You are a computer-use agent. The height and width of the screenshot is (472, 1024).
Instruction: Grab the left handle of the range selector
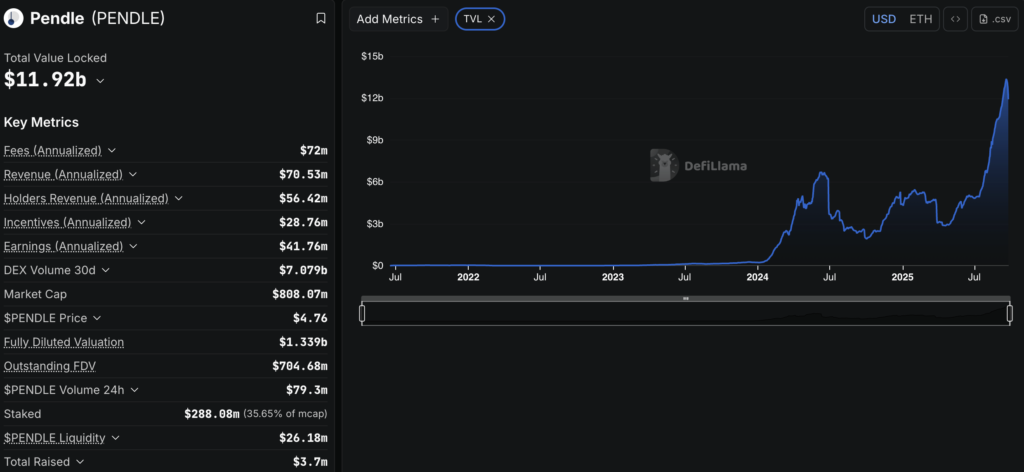coord(362,314)
